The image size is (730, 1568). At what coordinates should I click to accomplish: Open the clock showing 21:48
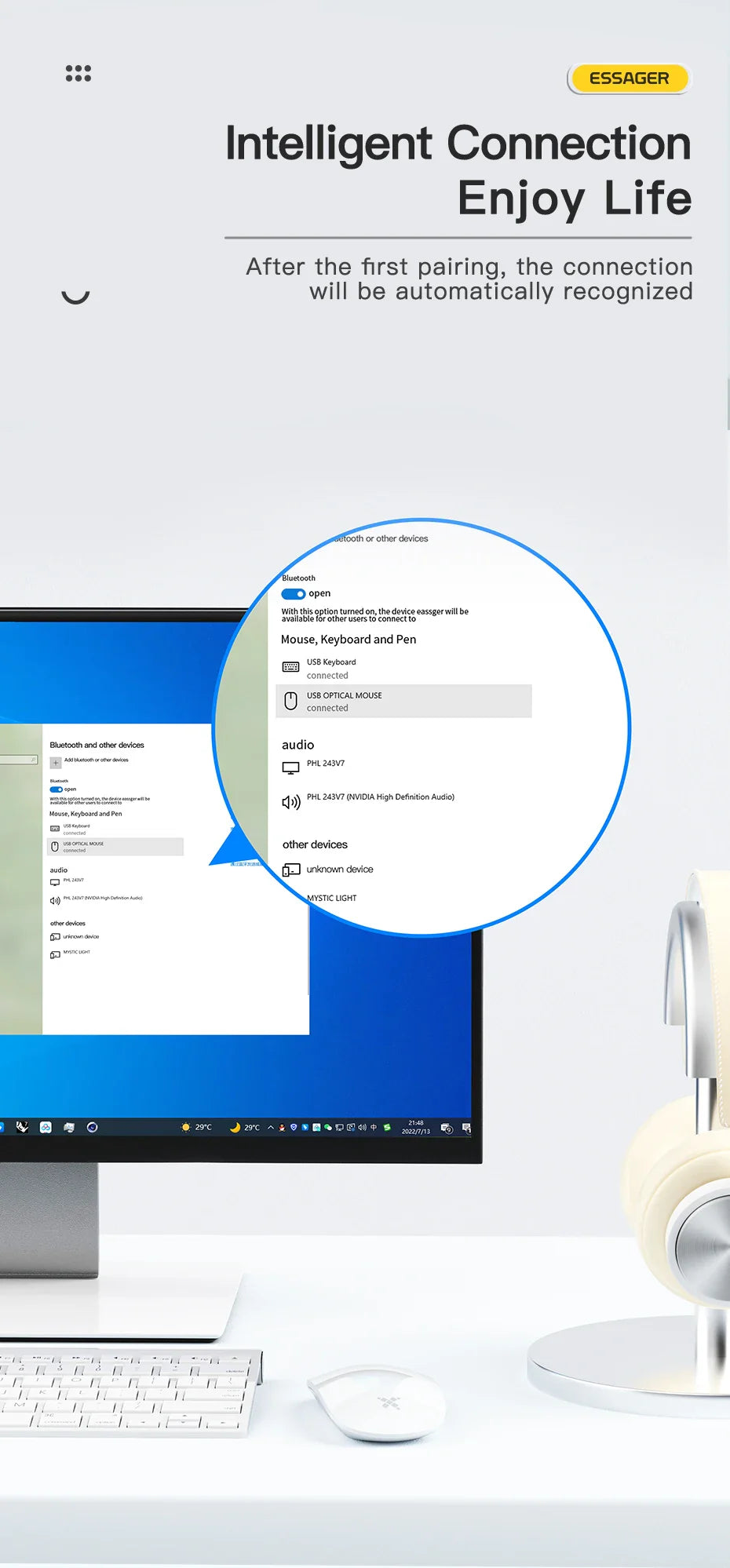[415, 1127]
